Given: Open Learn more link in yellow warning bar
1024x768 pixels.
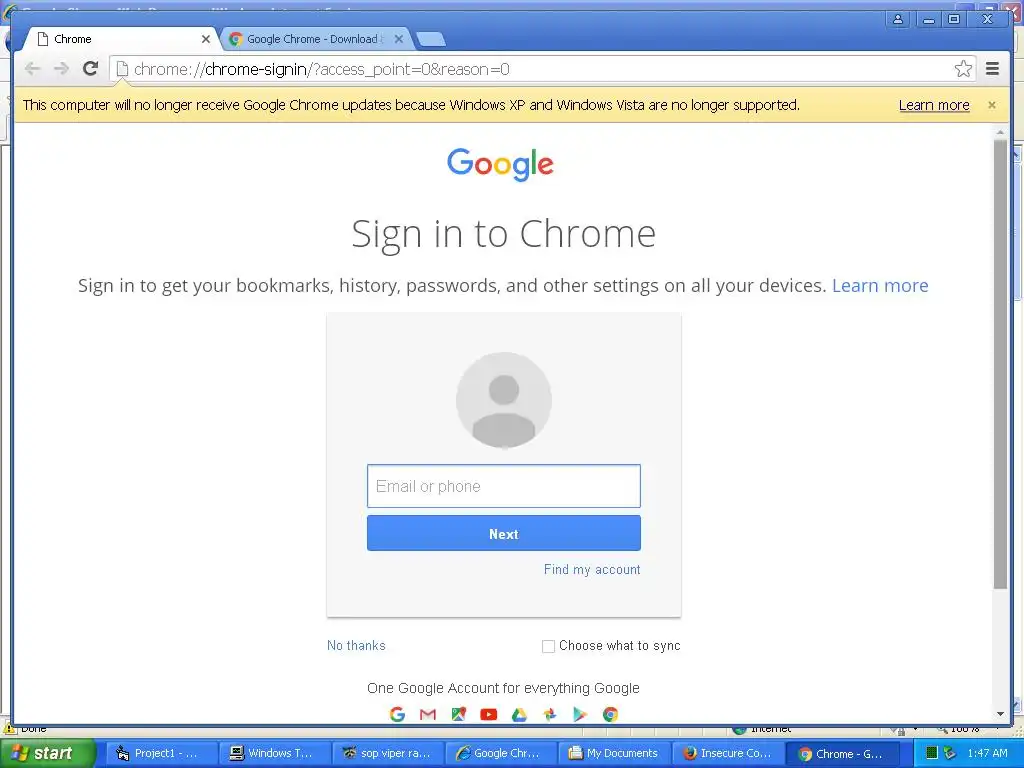Looking at the screenshot, I should click(934, 105).
